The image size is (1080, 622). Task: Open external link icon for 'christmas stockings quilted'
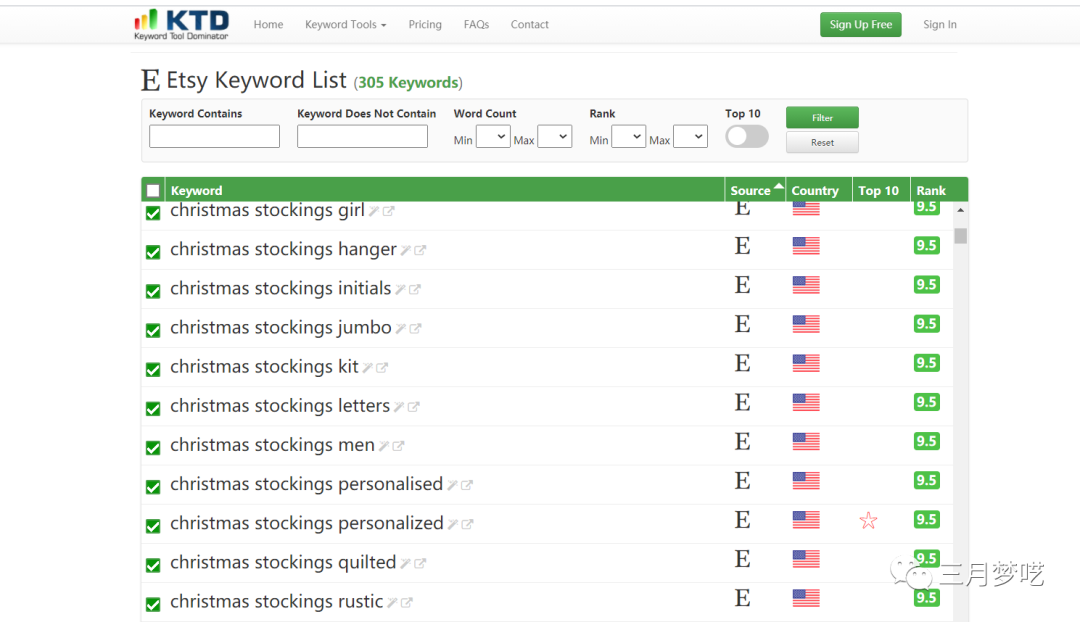pos(420,564)
